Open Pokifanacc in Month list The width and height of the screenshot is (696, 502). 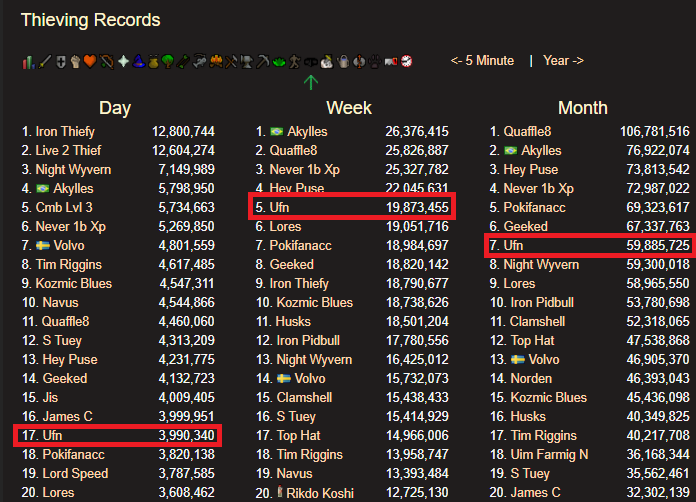click(x=534, y=207)
